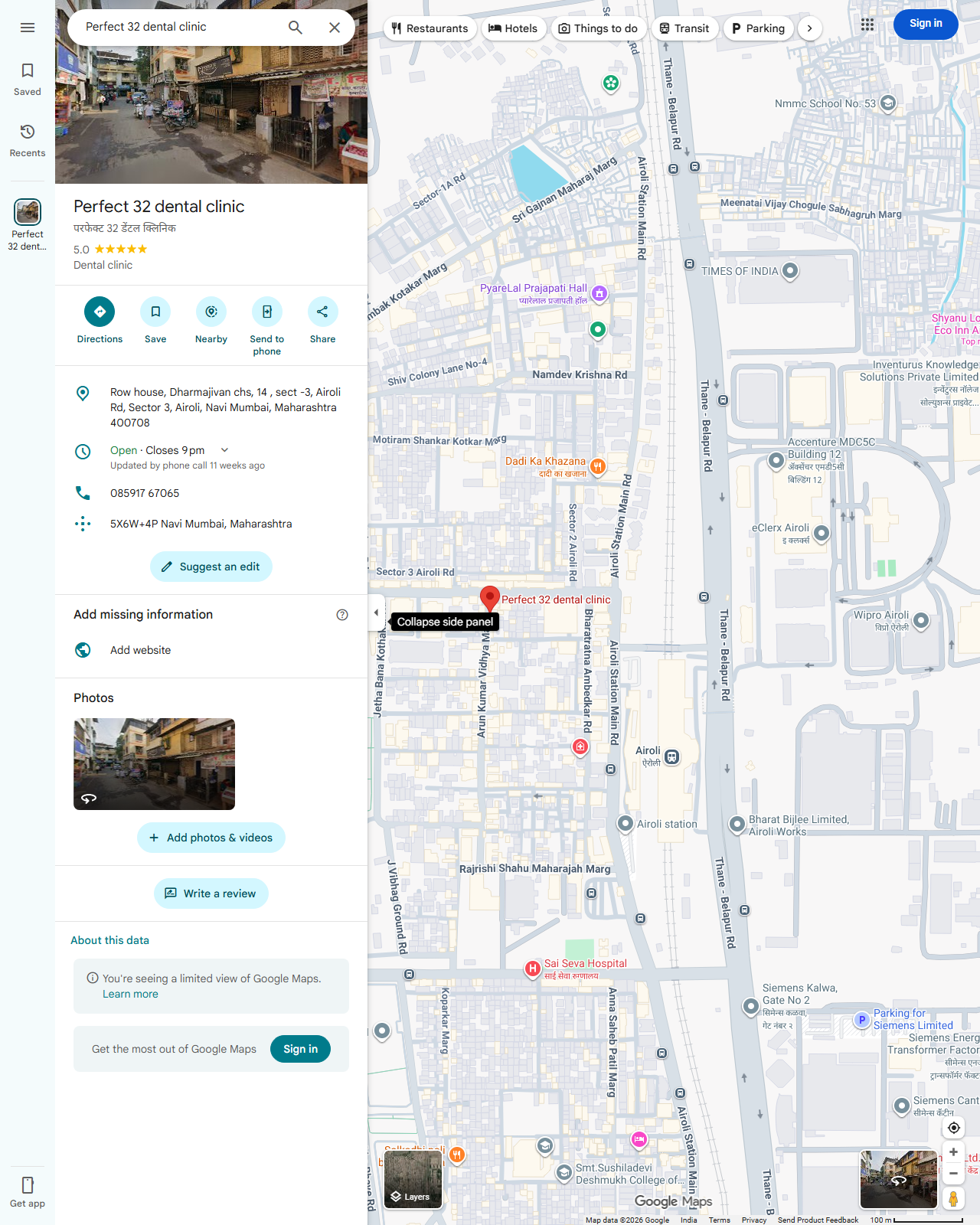Image resolution: width=980 pixels, height=1225 pixels.
Task: Click Learn more link
Action: 130,994
